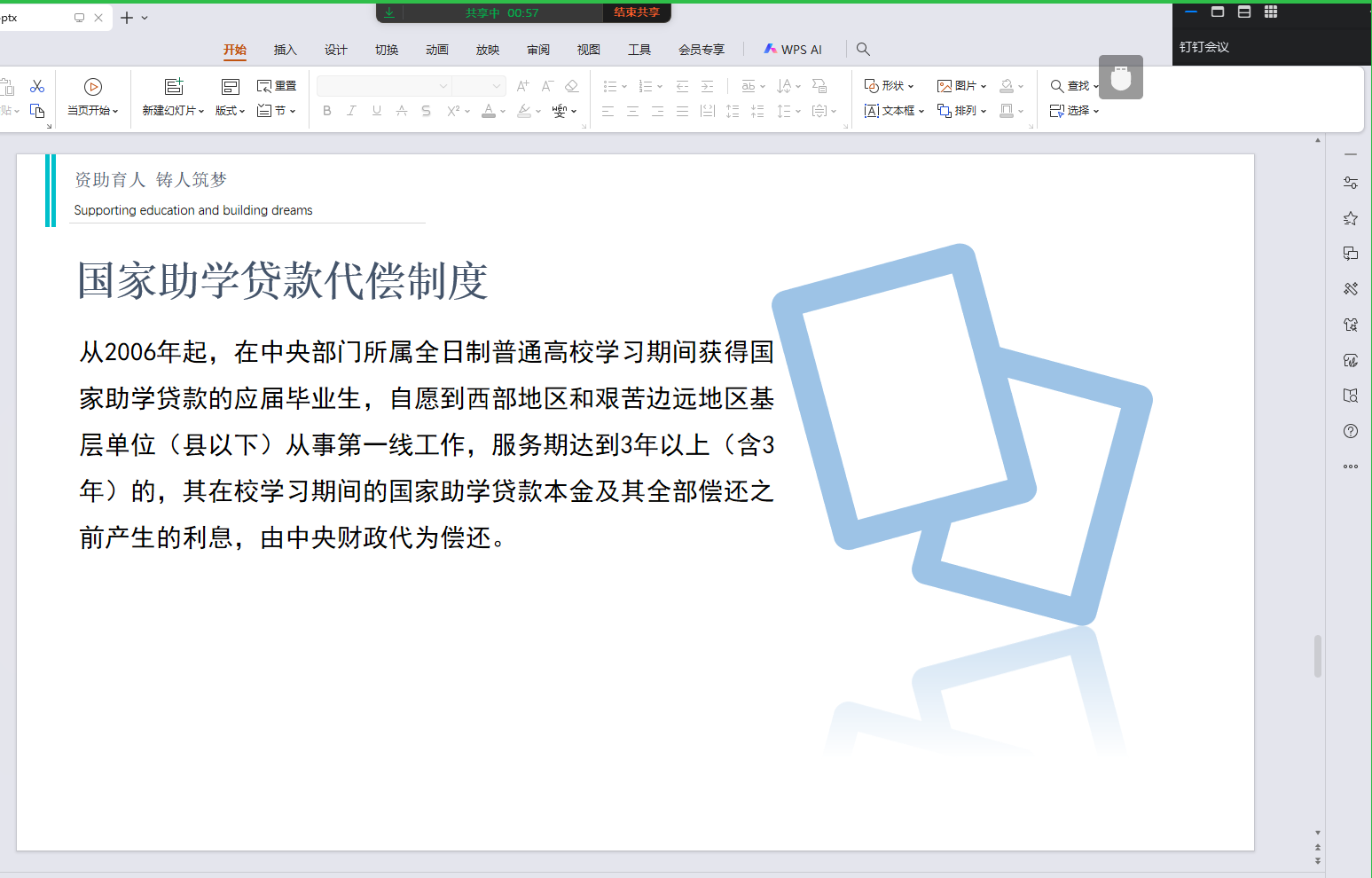The height and width of the screenshot is (878, 1372).
Task: Open the Arrange (排列) dropdown
Action: (x=962, y=111)
